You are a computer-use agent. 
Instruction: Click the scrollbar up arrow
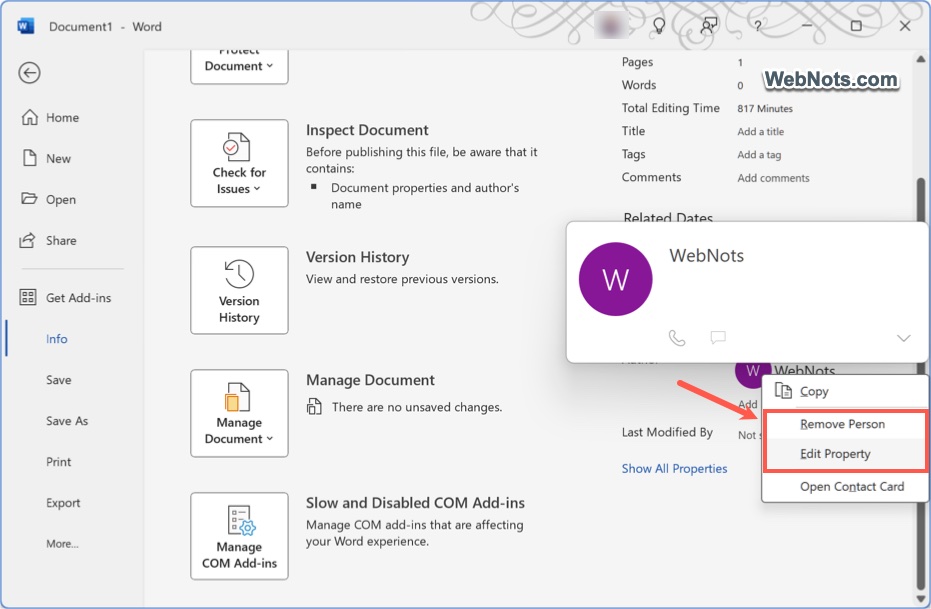click(x=920, y=59)
